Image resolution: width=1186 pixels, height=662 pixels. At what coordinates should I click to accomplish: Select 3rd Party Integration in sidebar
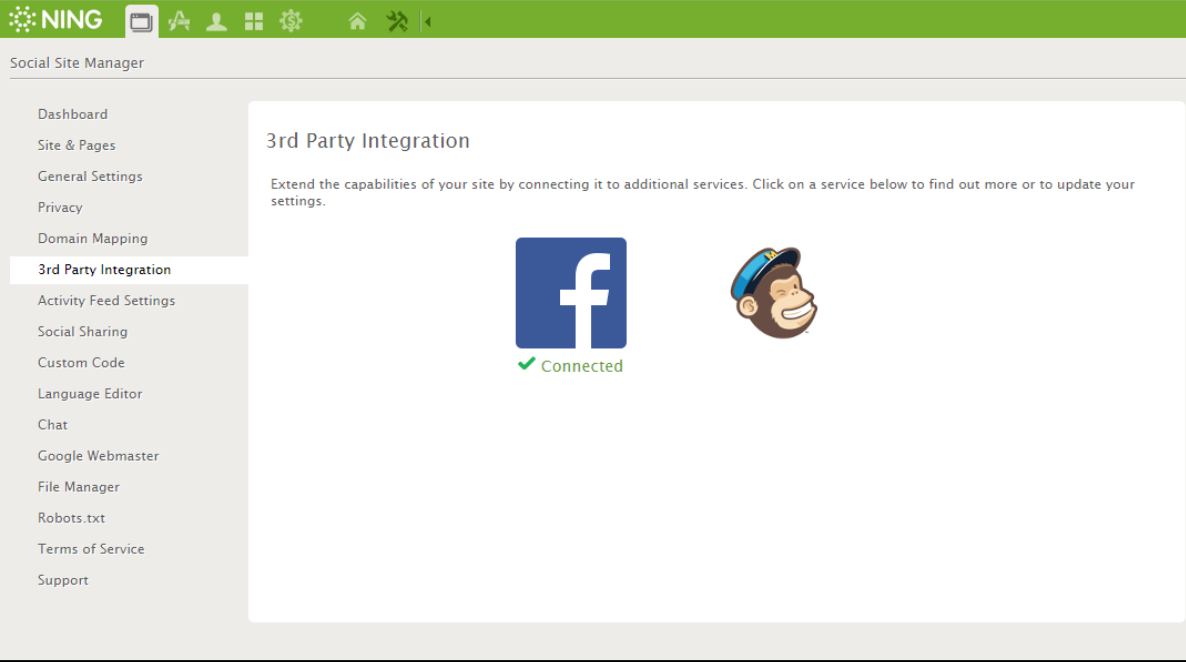(104, 269)
